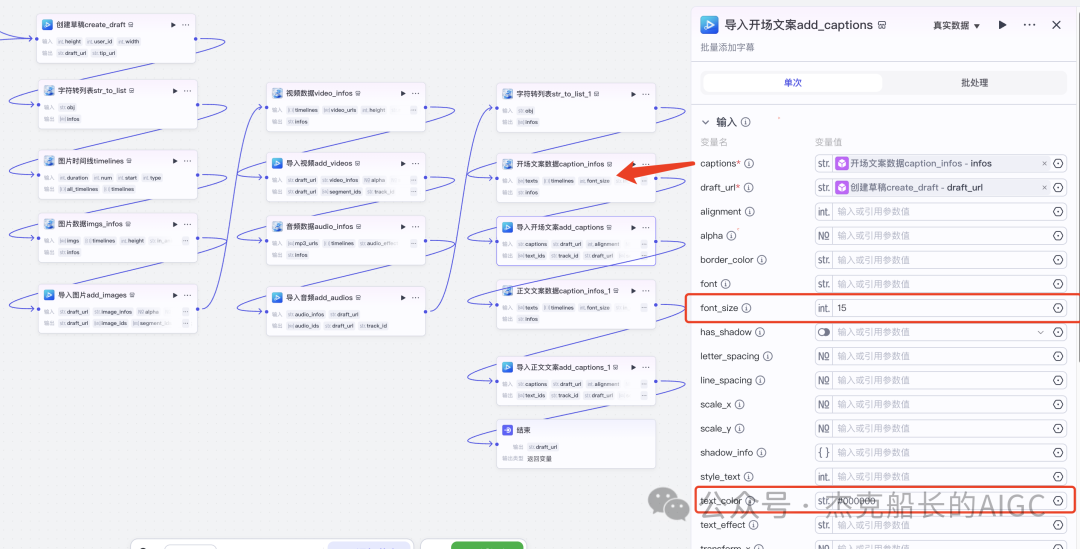Open more options on 导入开场文案add_captions canvas node
Image resolution: width=1080 pixels, height=549 pixels.
click(645, 227)
